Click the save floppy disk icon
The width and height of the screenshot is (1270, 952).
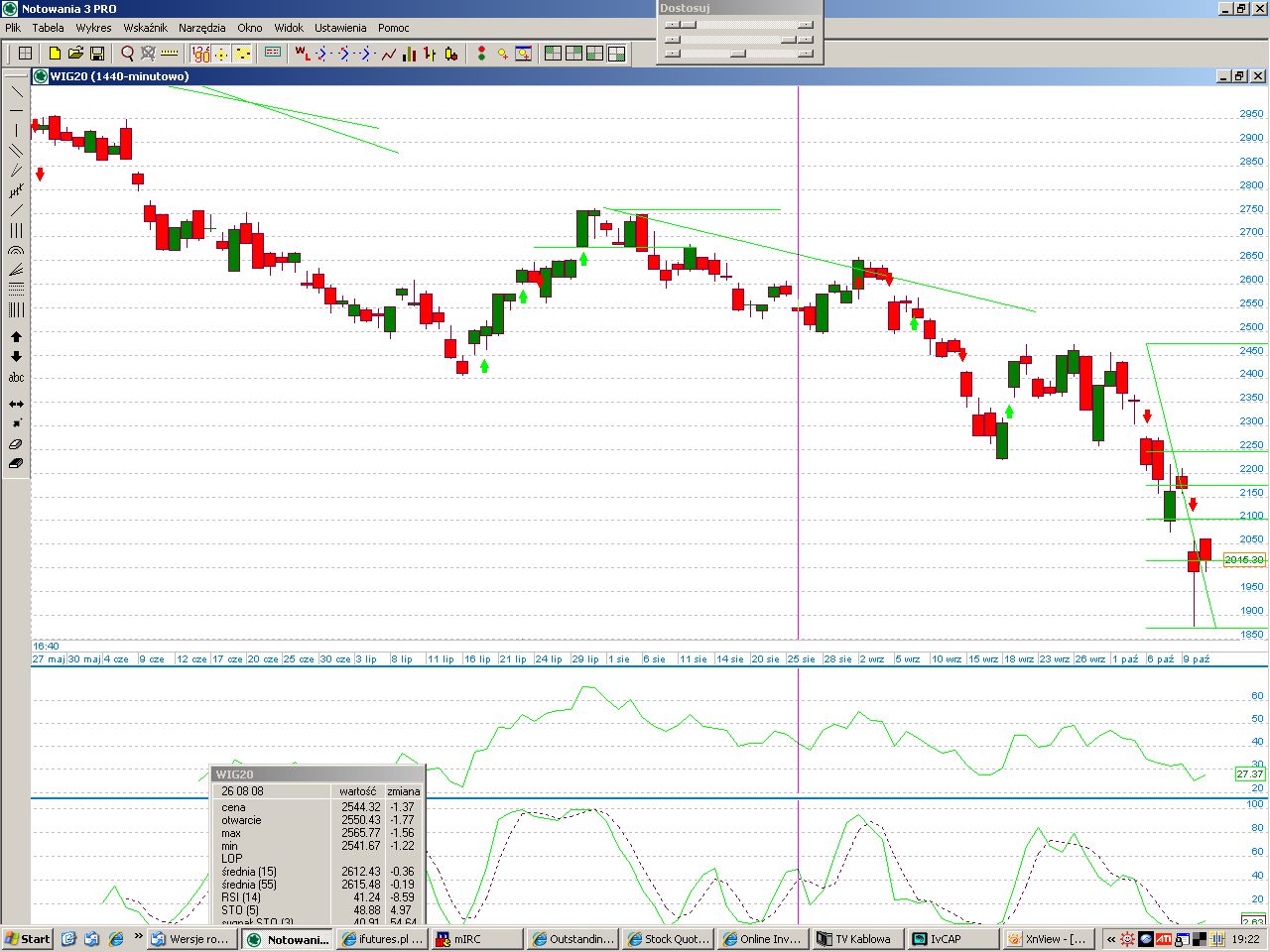[97, 54]
